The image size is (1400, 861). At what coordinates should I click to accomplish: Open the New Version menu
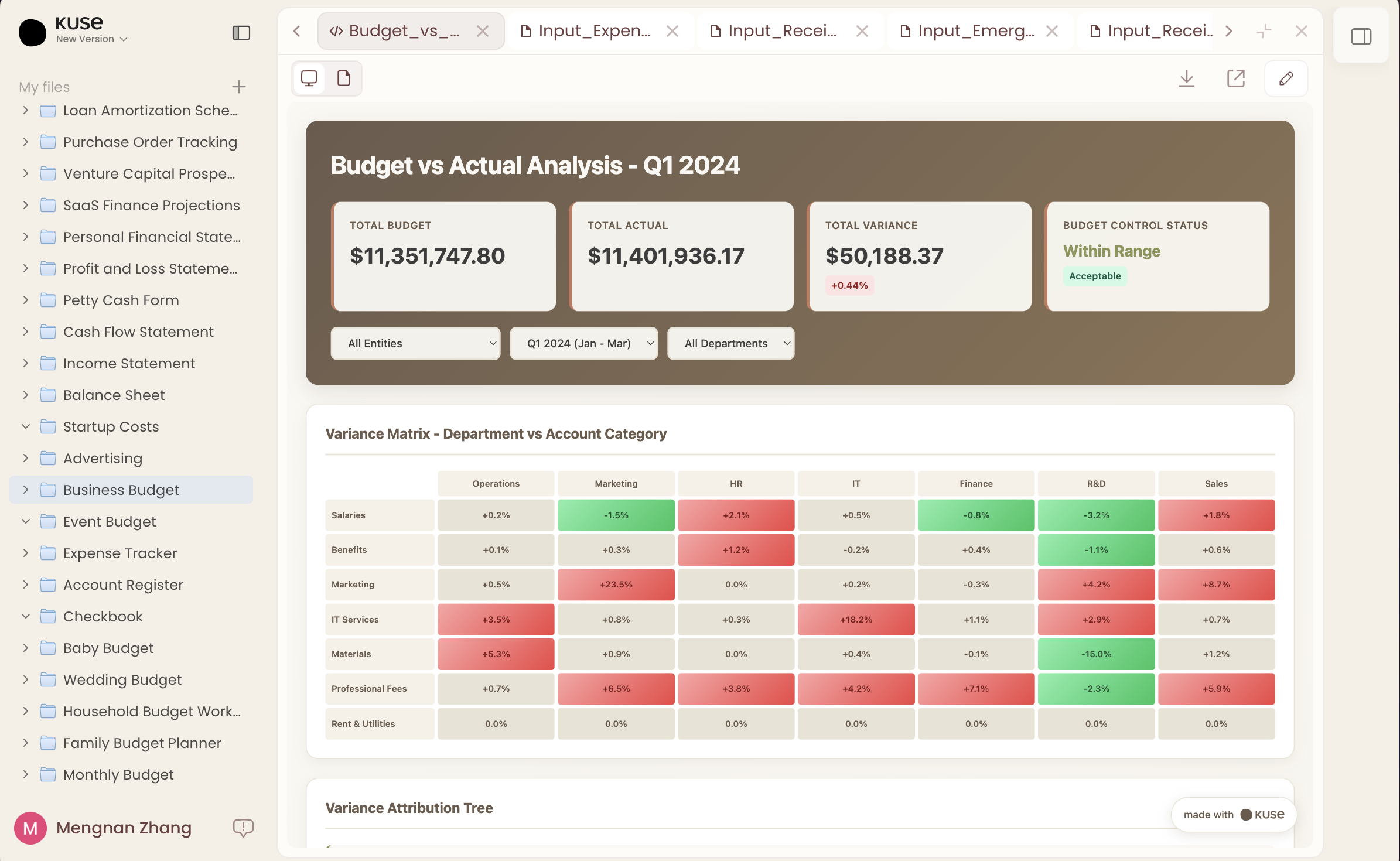coord(91,39)
